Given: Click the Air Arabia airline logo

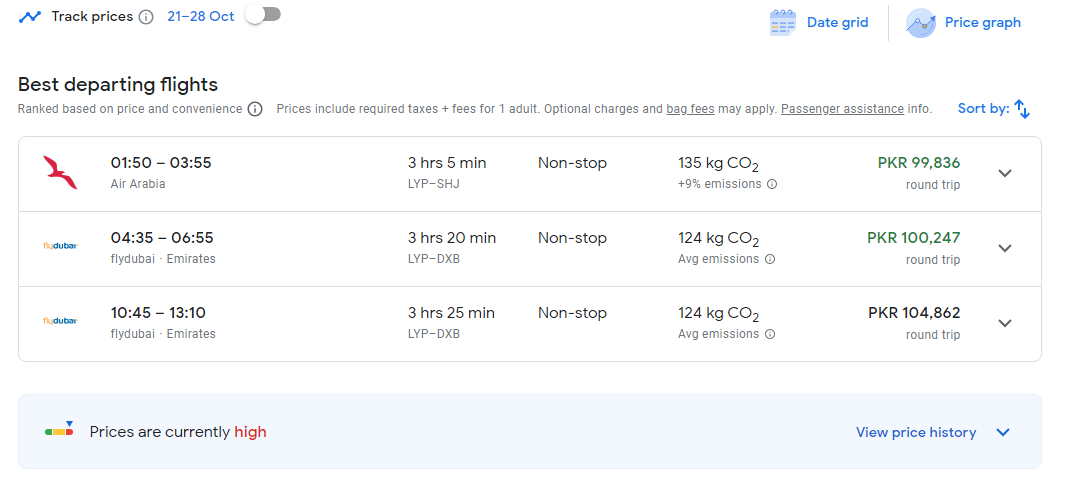Looking at the screenshot, I should [60, 173].
